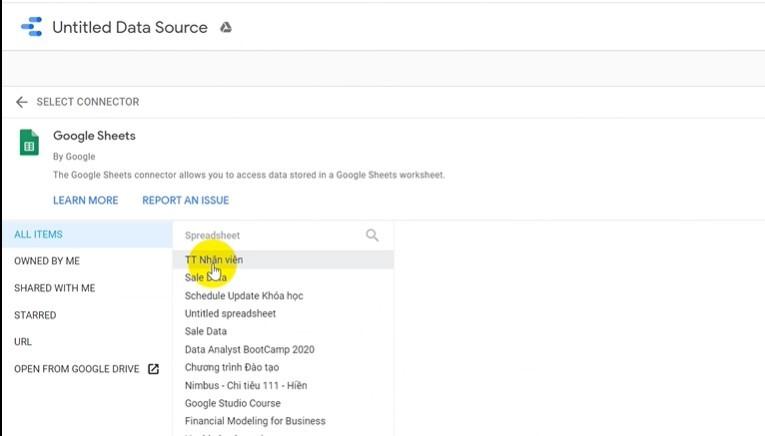The image size is (765, 436).
Task: Choose the URL option in the sidebar
Action: click(x=23, y=342)
